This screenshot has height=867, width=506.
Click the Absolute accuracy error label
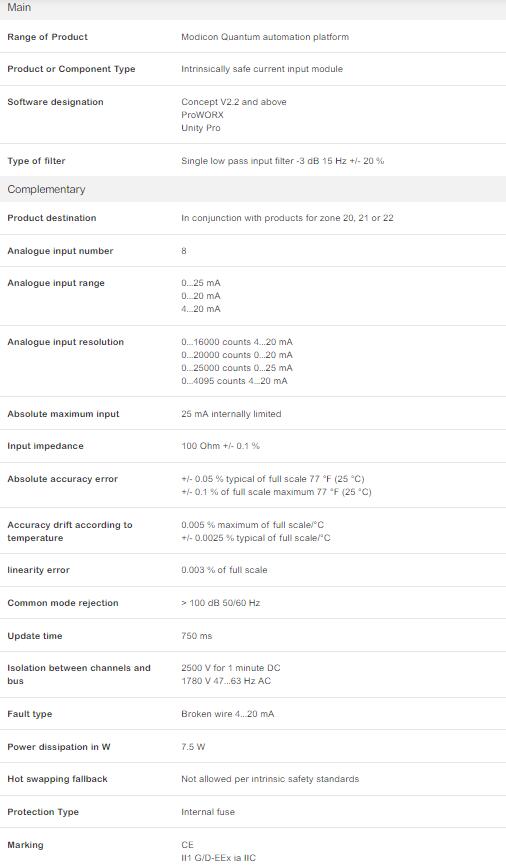pos(62,479)
